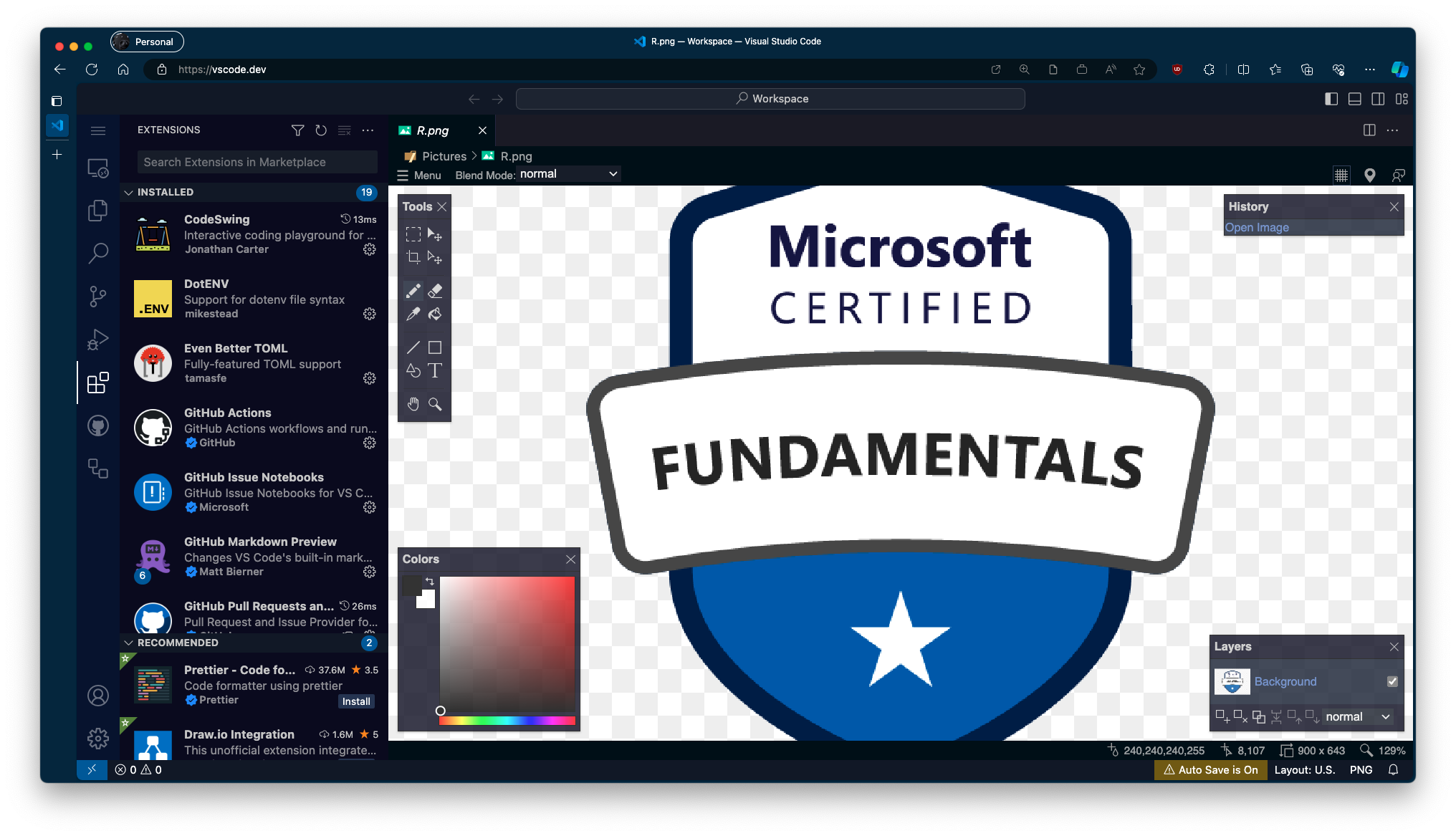Switch to R.png editor tab
Image resolution: width=1456 pixels, height=836 pixels.
431,130
